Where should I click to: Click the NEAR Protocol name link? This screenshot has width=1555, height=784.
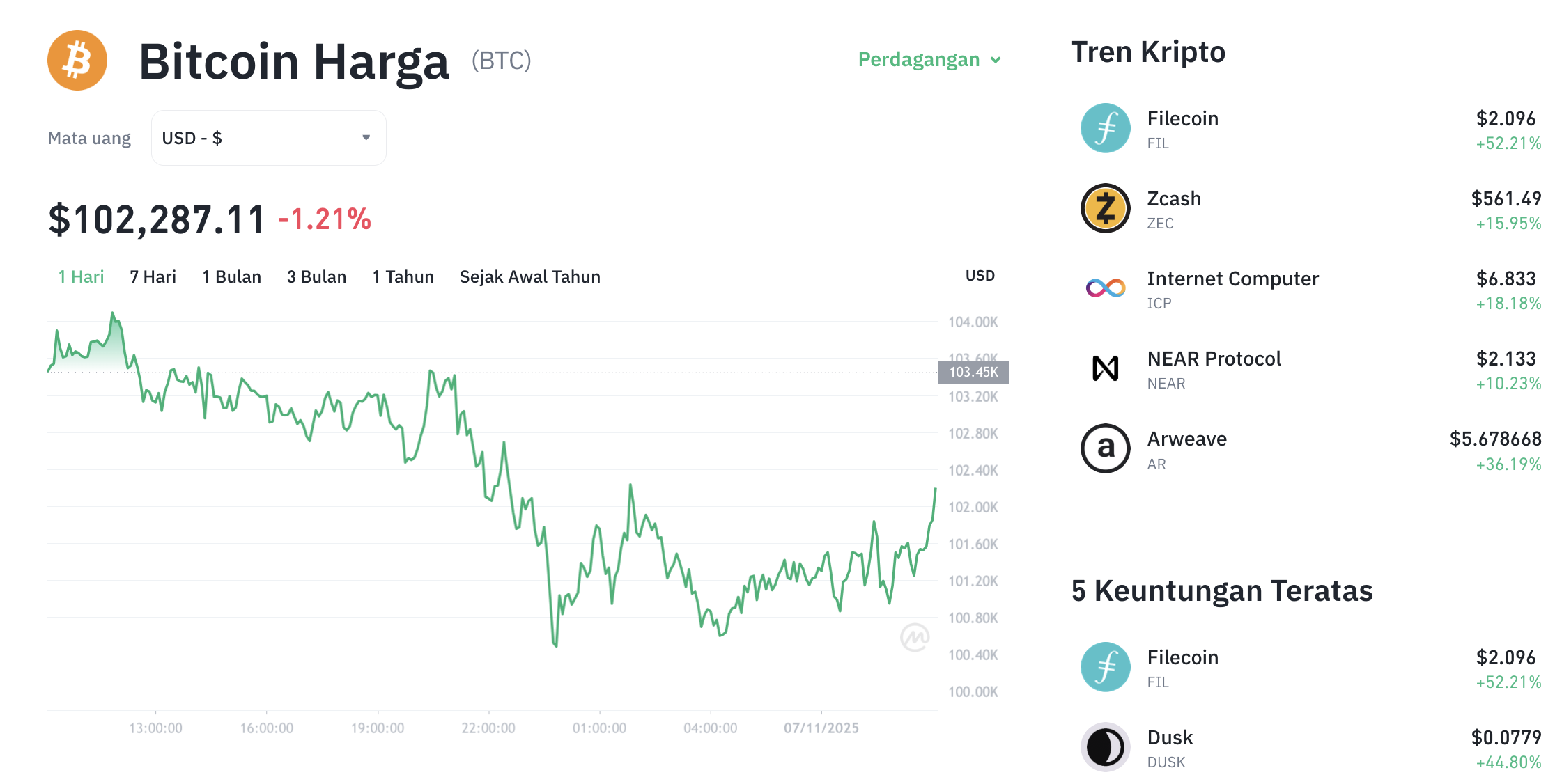click(x=1214, y=359)
